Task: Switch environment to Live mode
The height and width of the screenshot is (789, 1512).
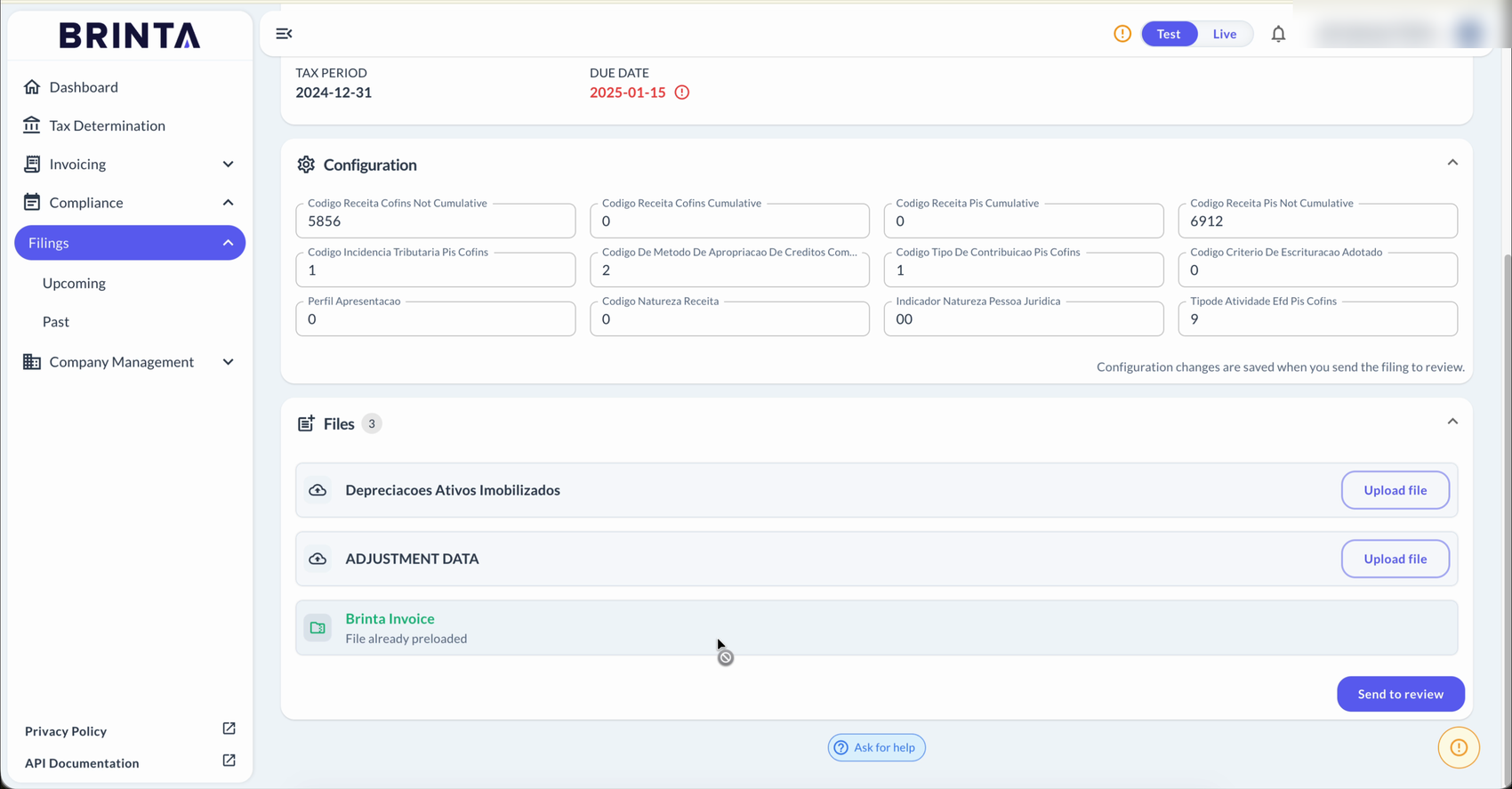Action: point(1225,34)
